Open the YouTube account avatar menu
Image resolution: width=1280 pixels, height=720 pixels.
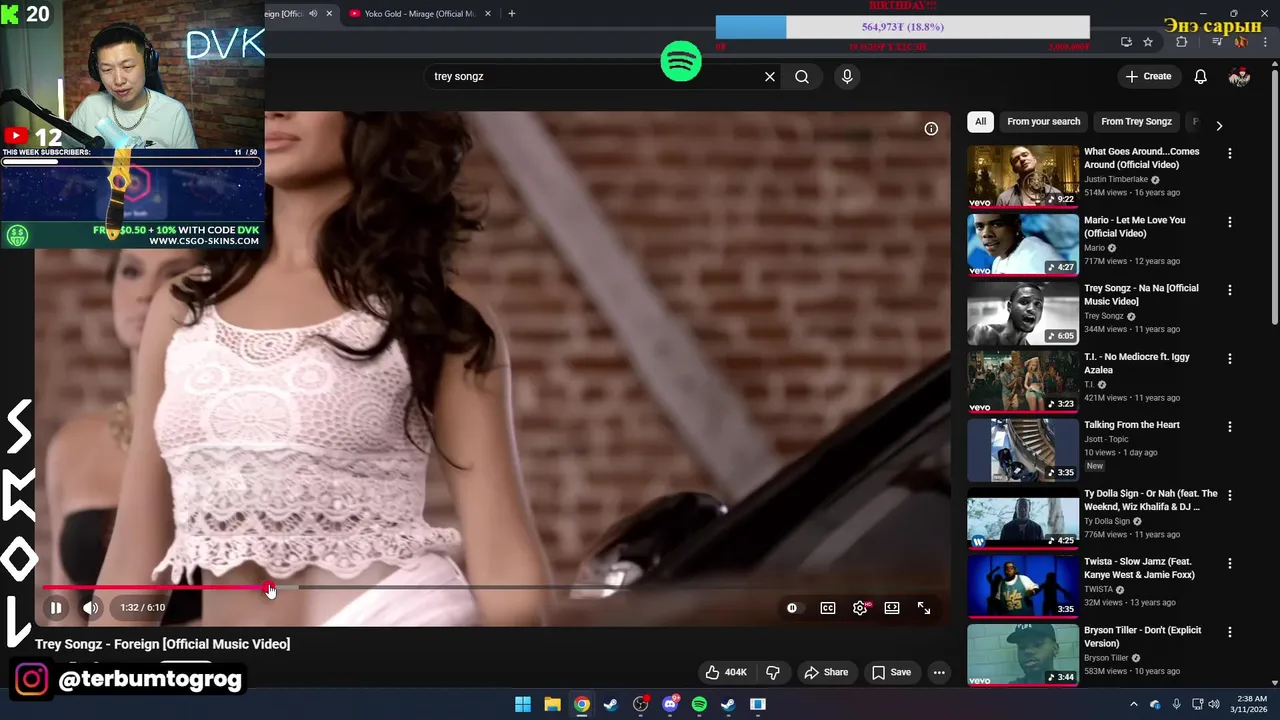(x=1240, y=76)
